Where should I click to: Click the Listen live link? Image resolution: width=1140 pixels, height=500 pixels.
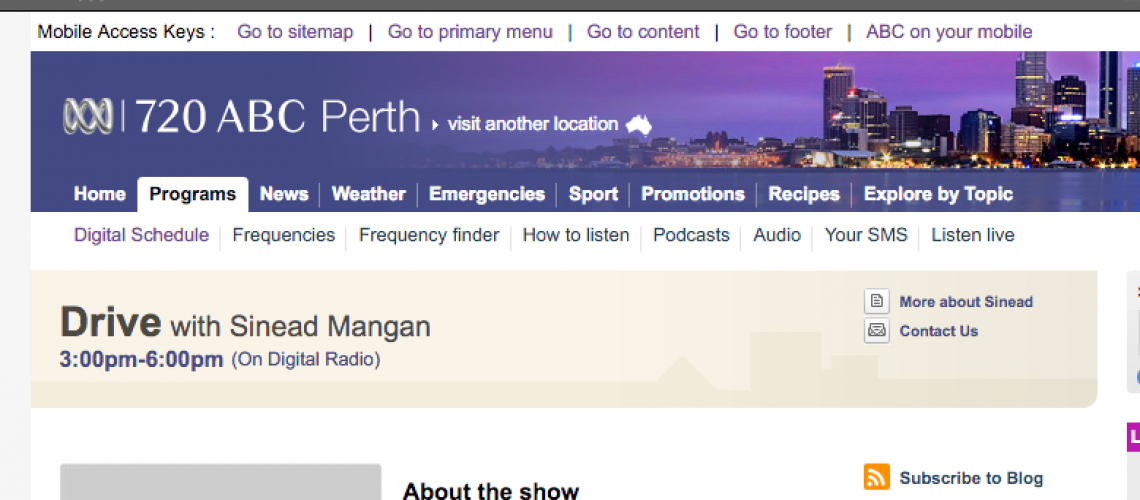[973, 235]
